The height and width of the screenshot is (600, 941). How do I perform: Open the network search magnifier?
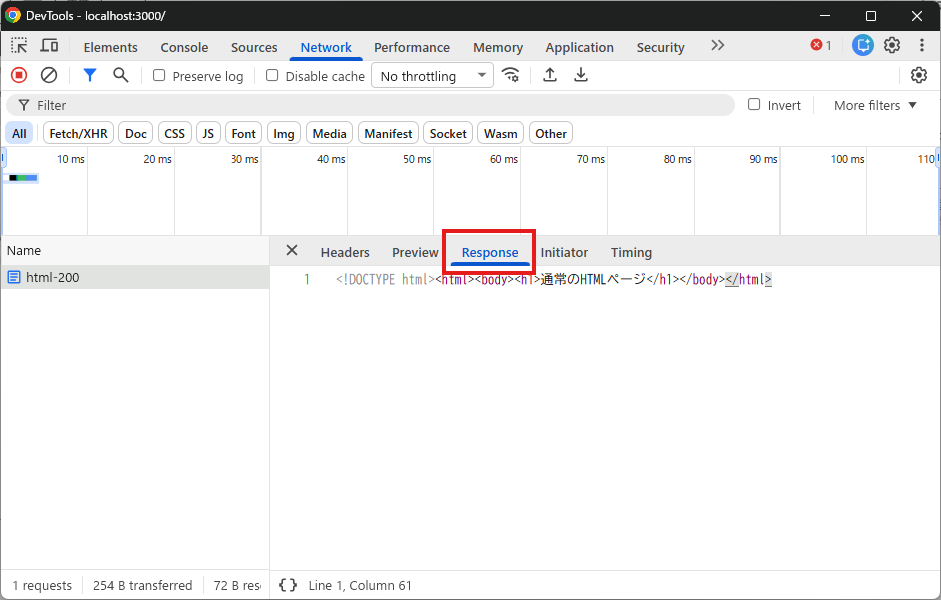click(x=121, y=75)
